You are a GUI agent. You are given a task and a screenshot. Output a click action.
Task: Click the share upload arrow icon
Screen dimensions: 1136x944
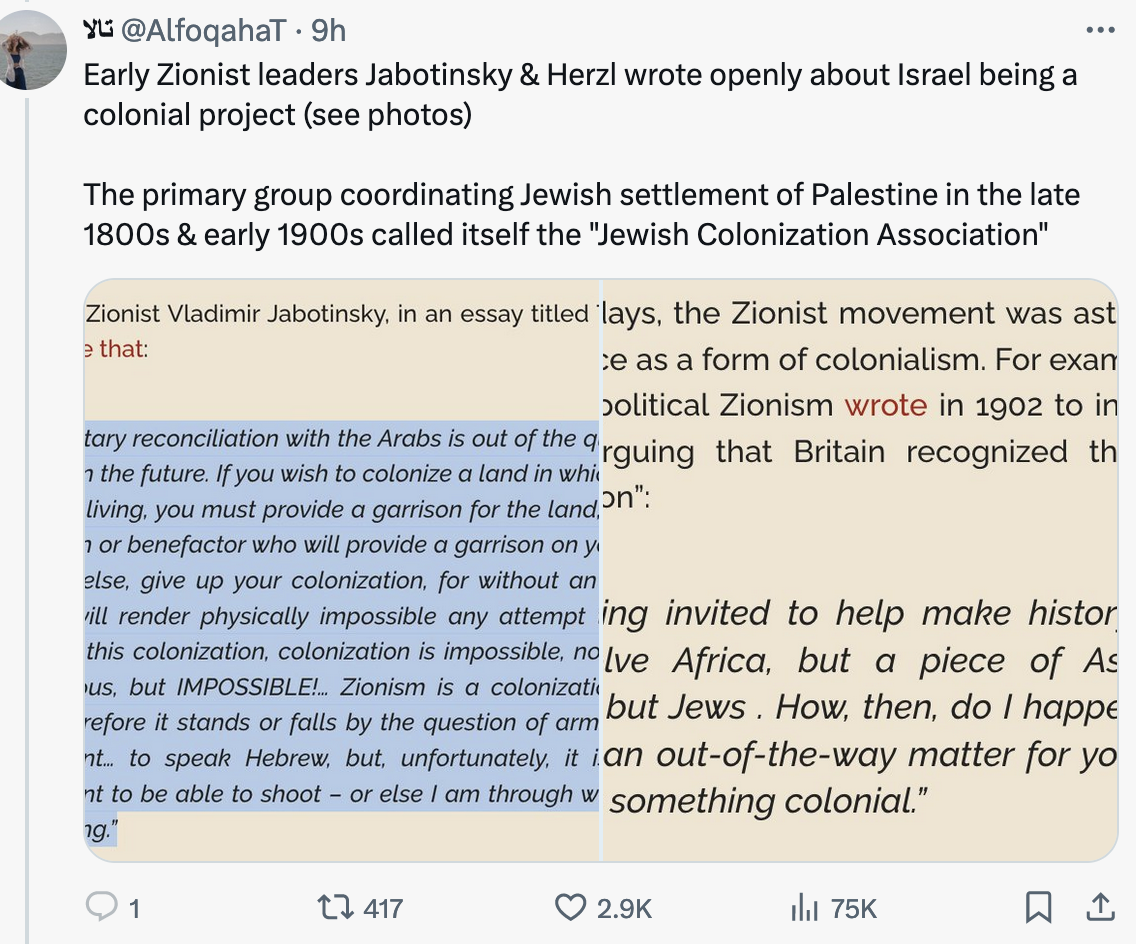pos(1100,907)
